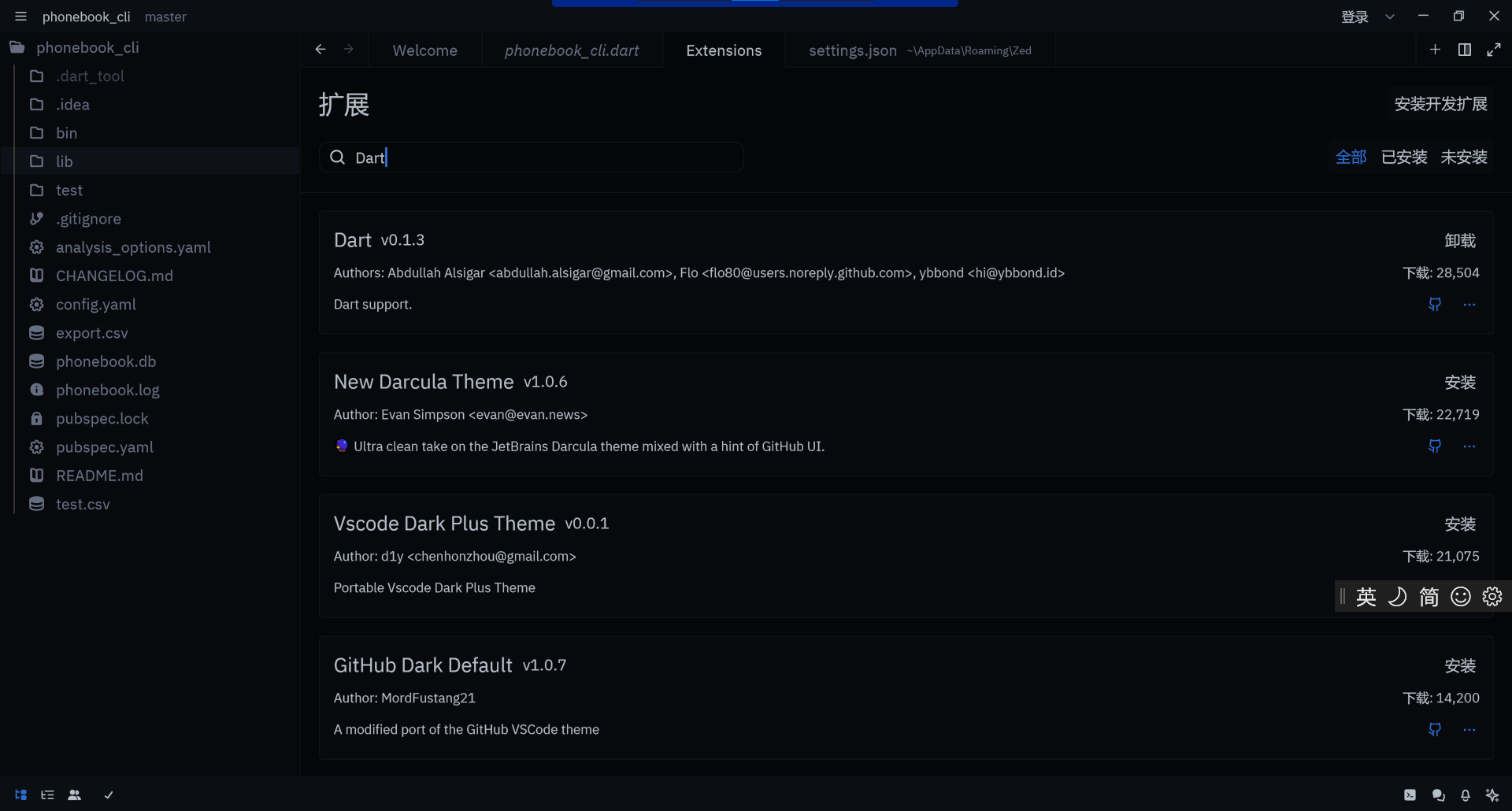Screen dimensions: 1512x811
Task: Switch to the Welcome tab
Action: [x=424, y=50]
